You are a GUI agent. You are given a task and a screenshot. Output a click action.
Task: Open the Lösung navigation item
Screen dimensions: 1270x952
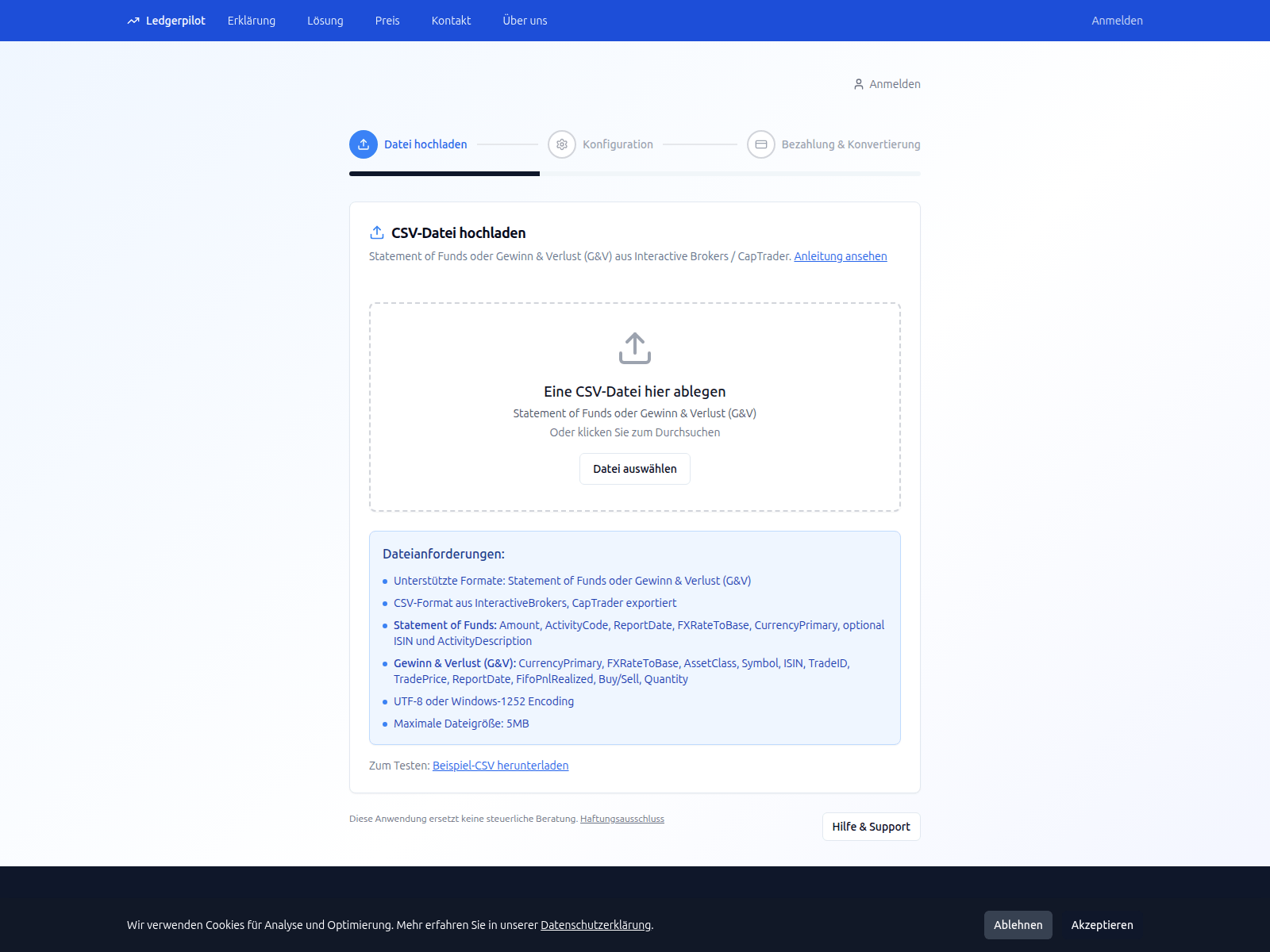coord(325,21)
